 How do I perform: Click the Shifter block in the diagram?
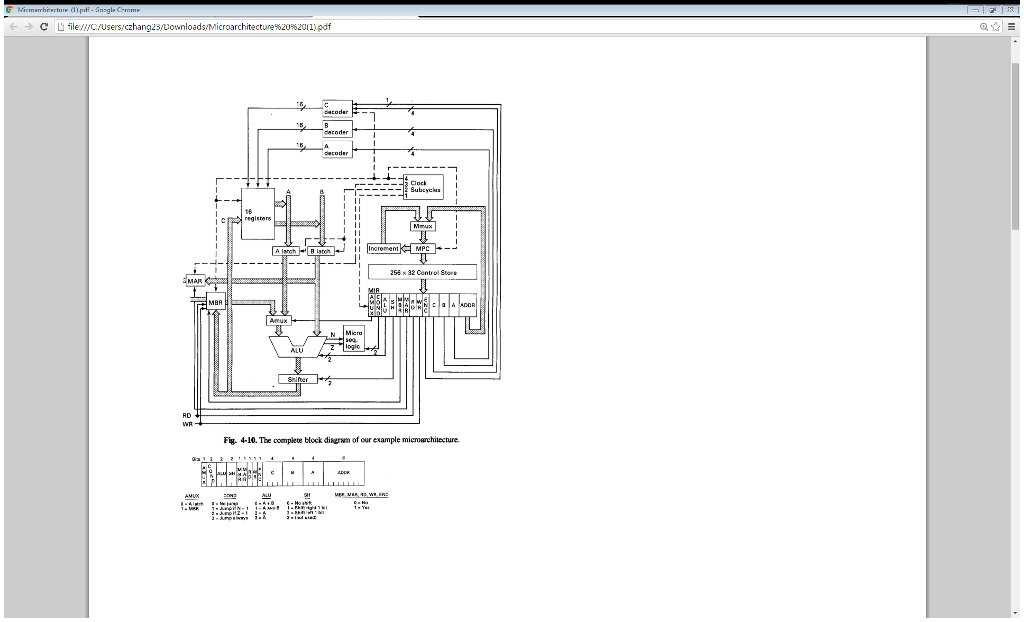click(x=297, y=379)
